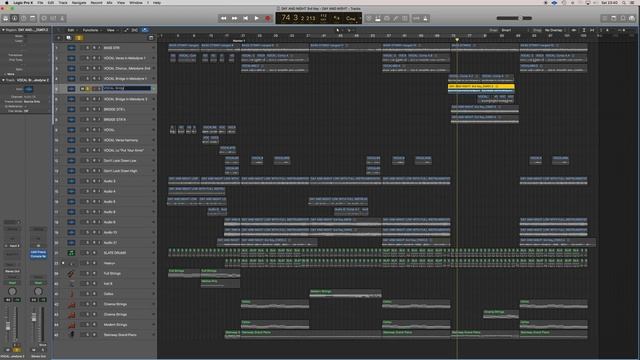
Task: Click the blue plug-in slot on Stereo Out strip
Action: coord(38,254)
